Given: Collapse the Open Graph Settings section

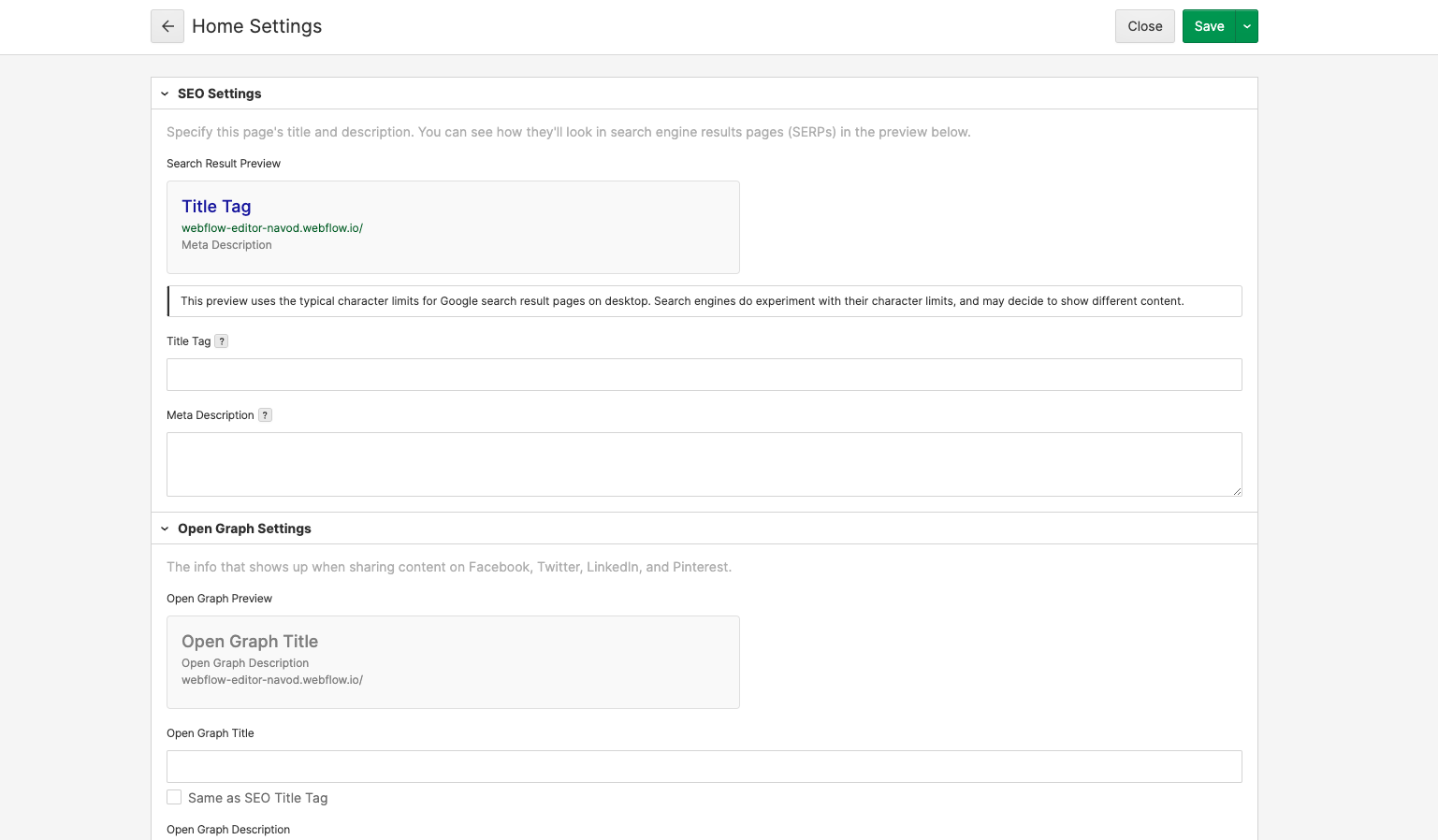Looking at the screenshot, I should 165,529.
